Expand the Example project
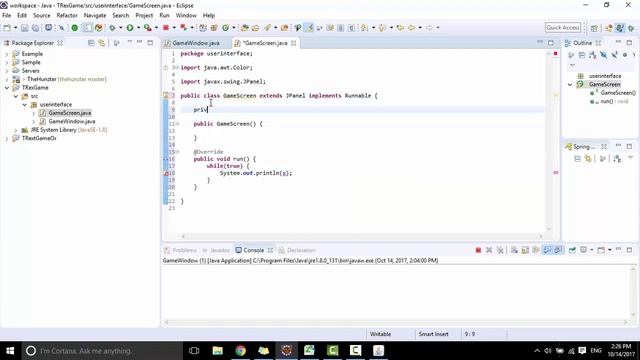Image resolution: width=640 pixels, height=360 pixels. click(7, 54)
